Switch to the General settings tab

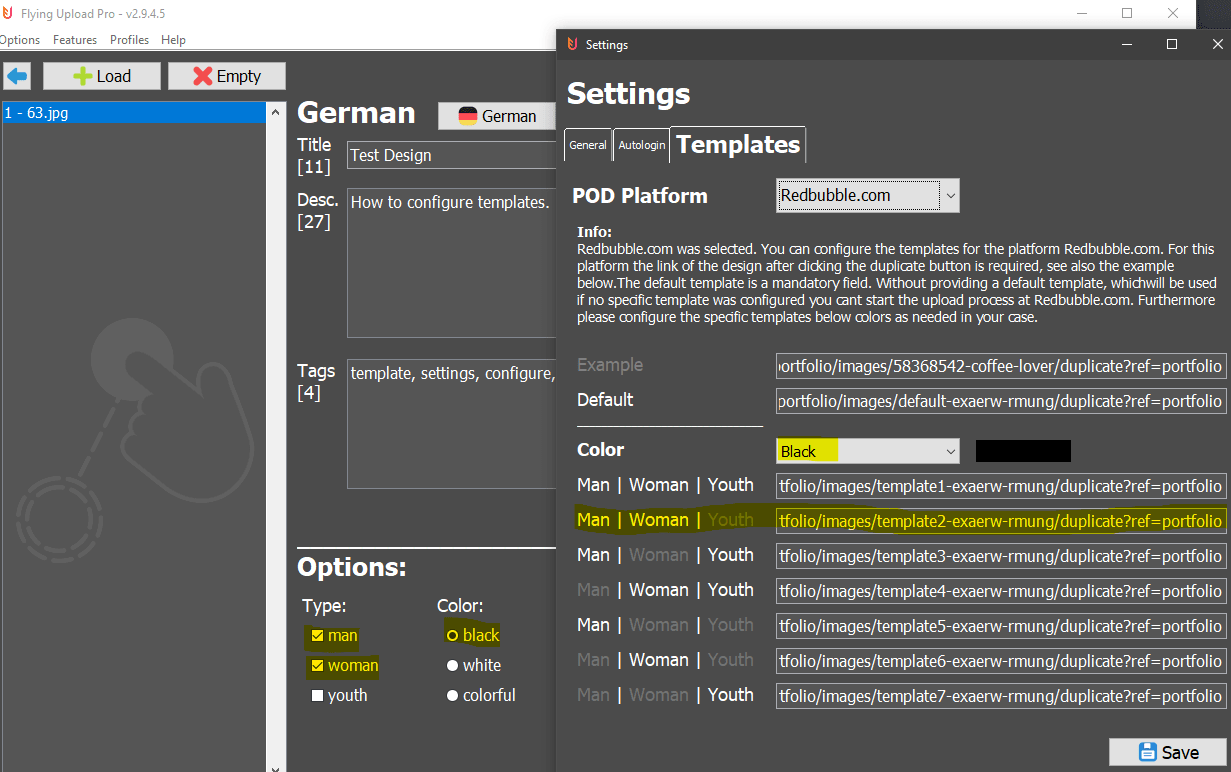pos(588,145)
